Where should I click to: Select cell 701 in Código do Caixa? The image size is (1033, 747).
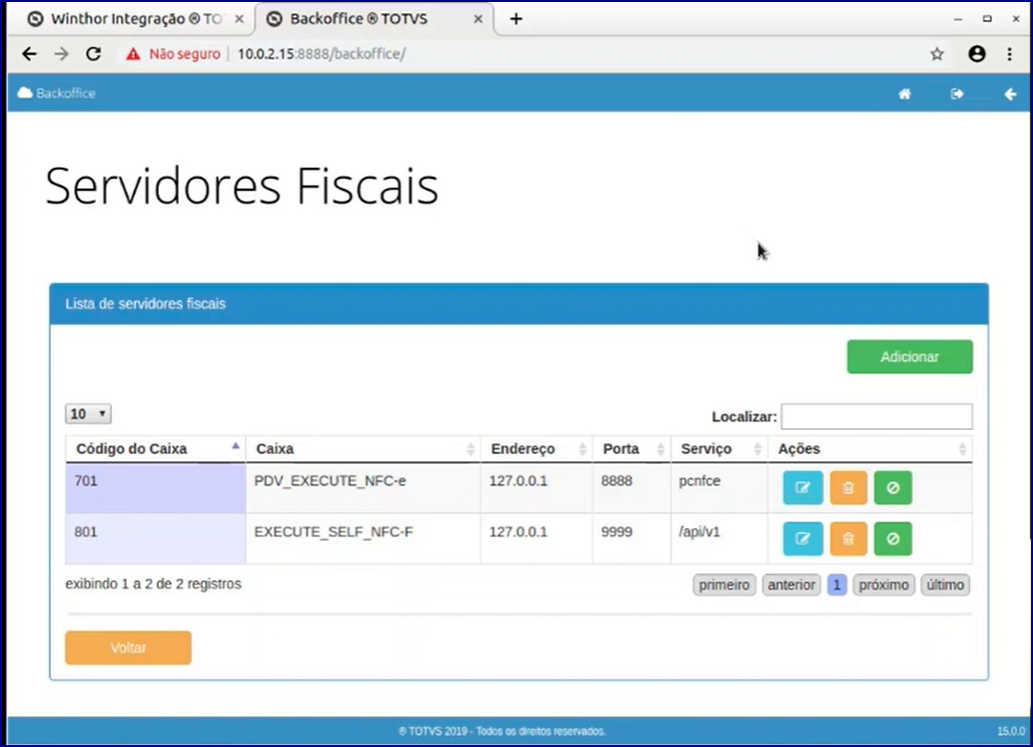click(x=155, y=488)
